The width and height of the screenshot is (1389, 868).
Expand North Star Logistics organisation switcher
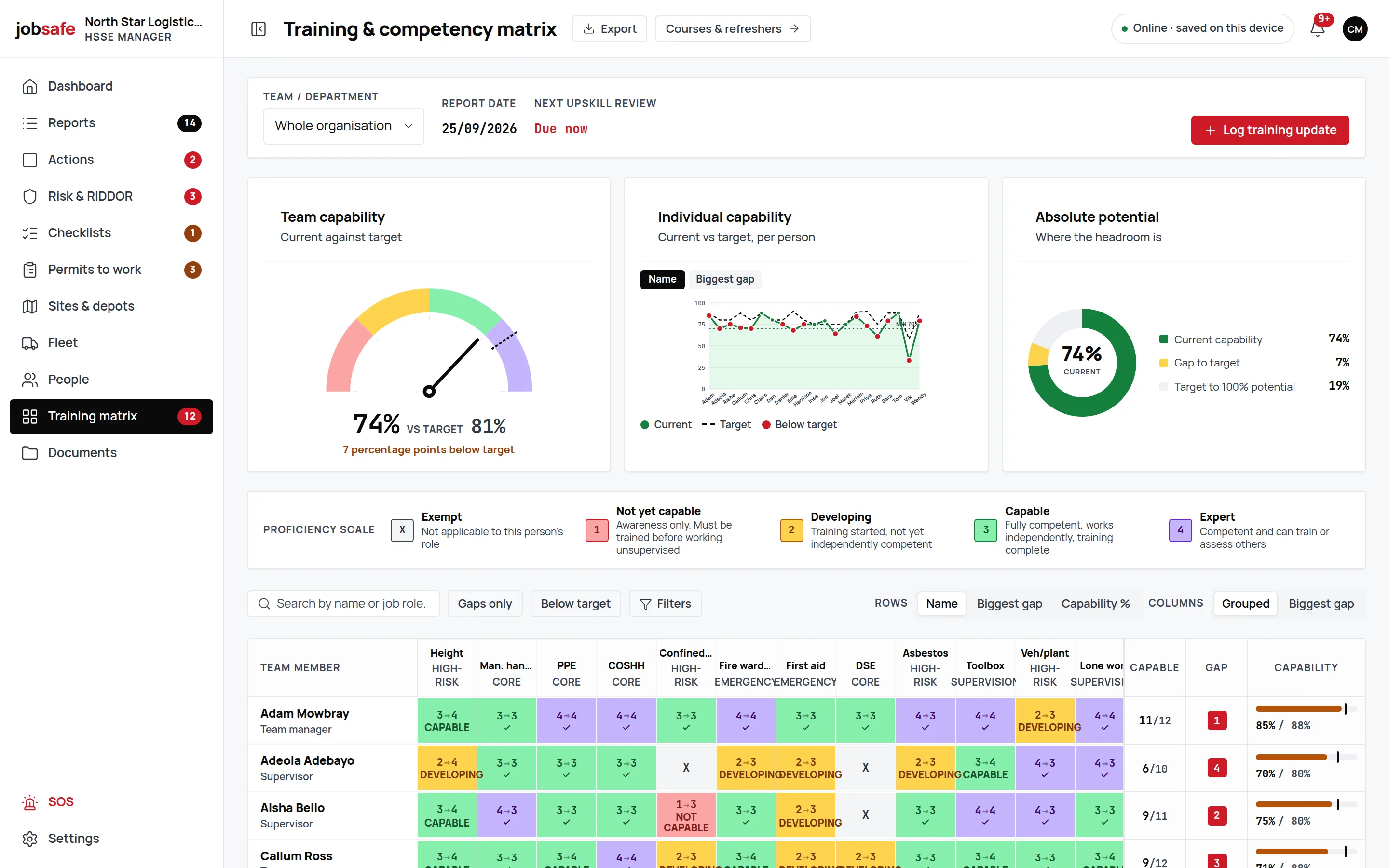click(144, 29)
